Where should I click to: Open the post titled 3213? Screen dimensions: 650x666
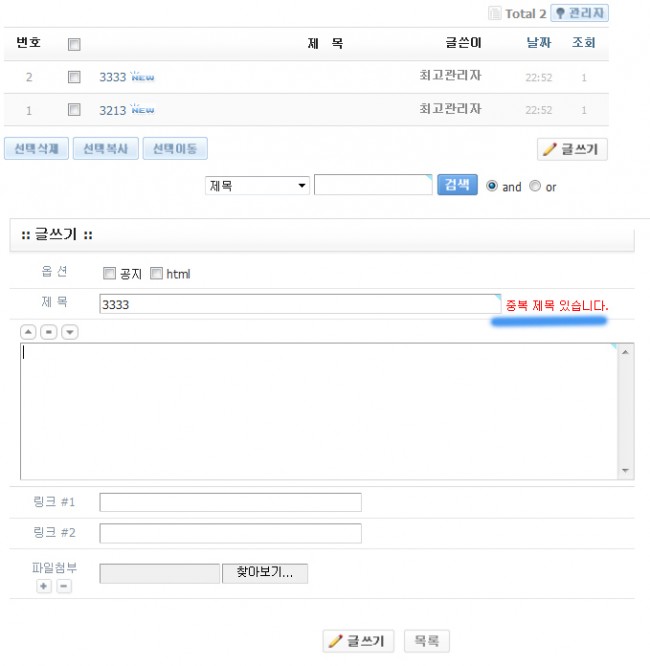tap(113, 110)
